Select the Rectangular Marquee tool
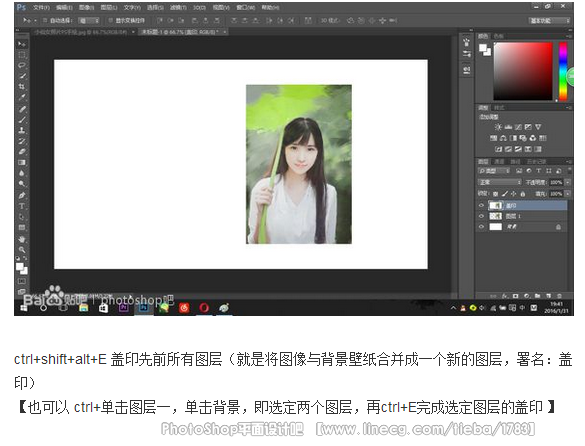Screen dimensions: 585x446 (22, 55)
